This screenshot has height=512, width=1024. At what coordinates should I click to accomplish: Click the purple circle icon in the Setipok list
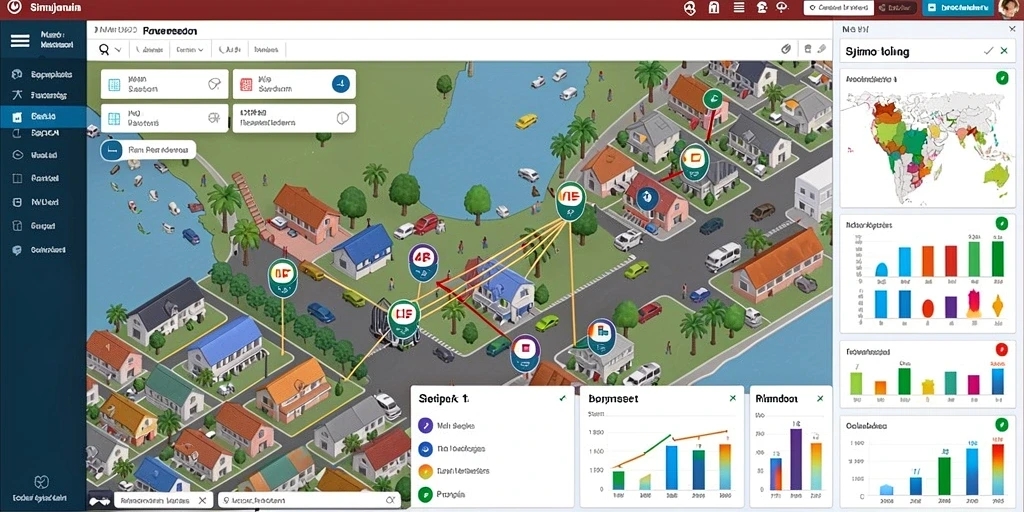pyautogui.click(x=424, y=426)
